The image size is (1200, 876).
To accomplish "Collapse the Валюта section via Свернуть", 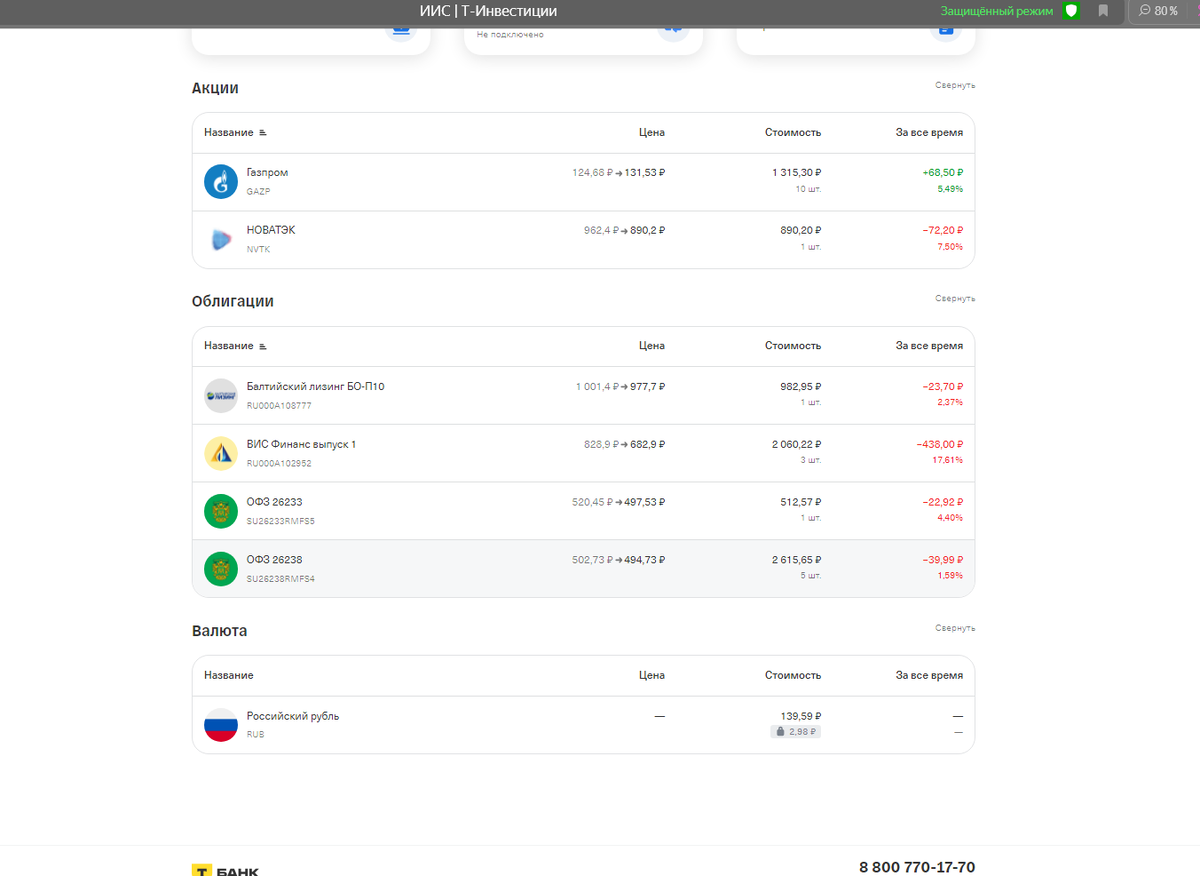I will coord(955,628).
